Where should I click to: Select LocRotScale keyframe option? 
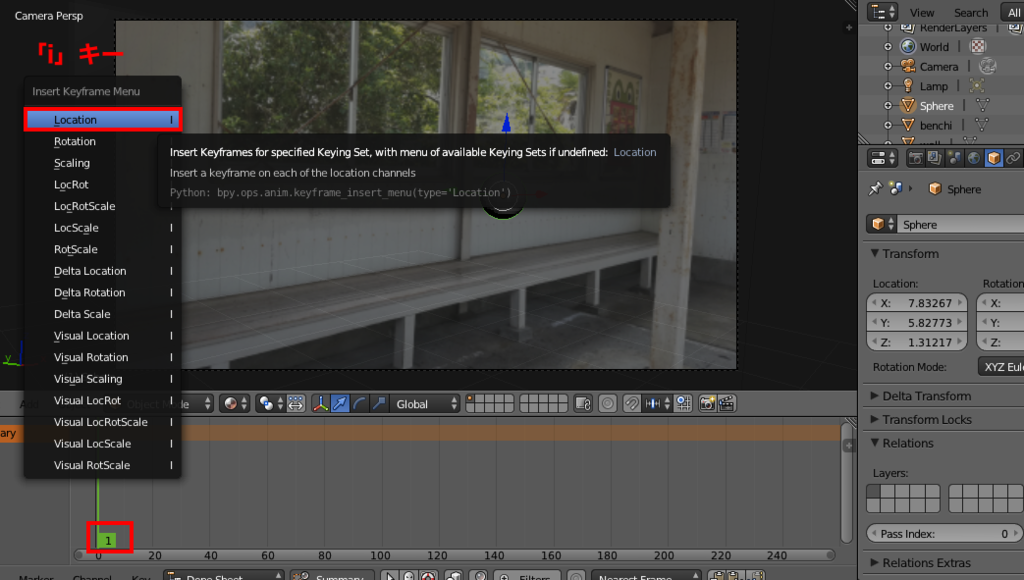point(103,206)
